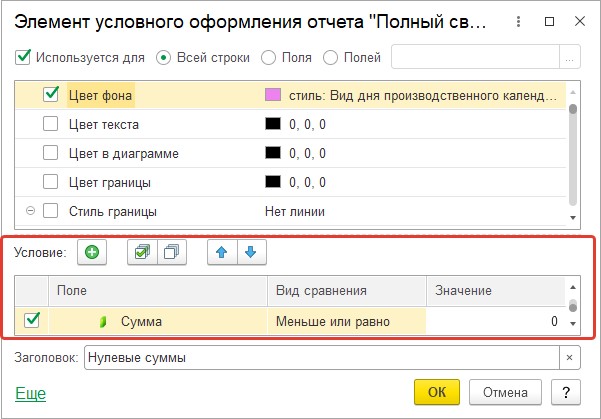Open the three-dot window options menu
The height and width of the screenshot is (419, 601).
(518, 21)
